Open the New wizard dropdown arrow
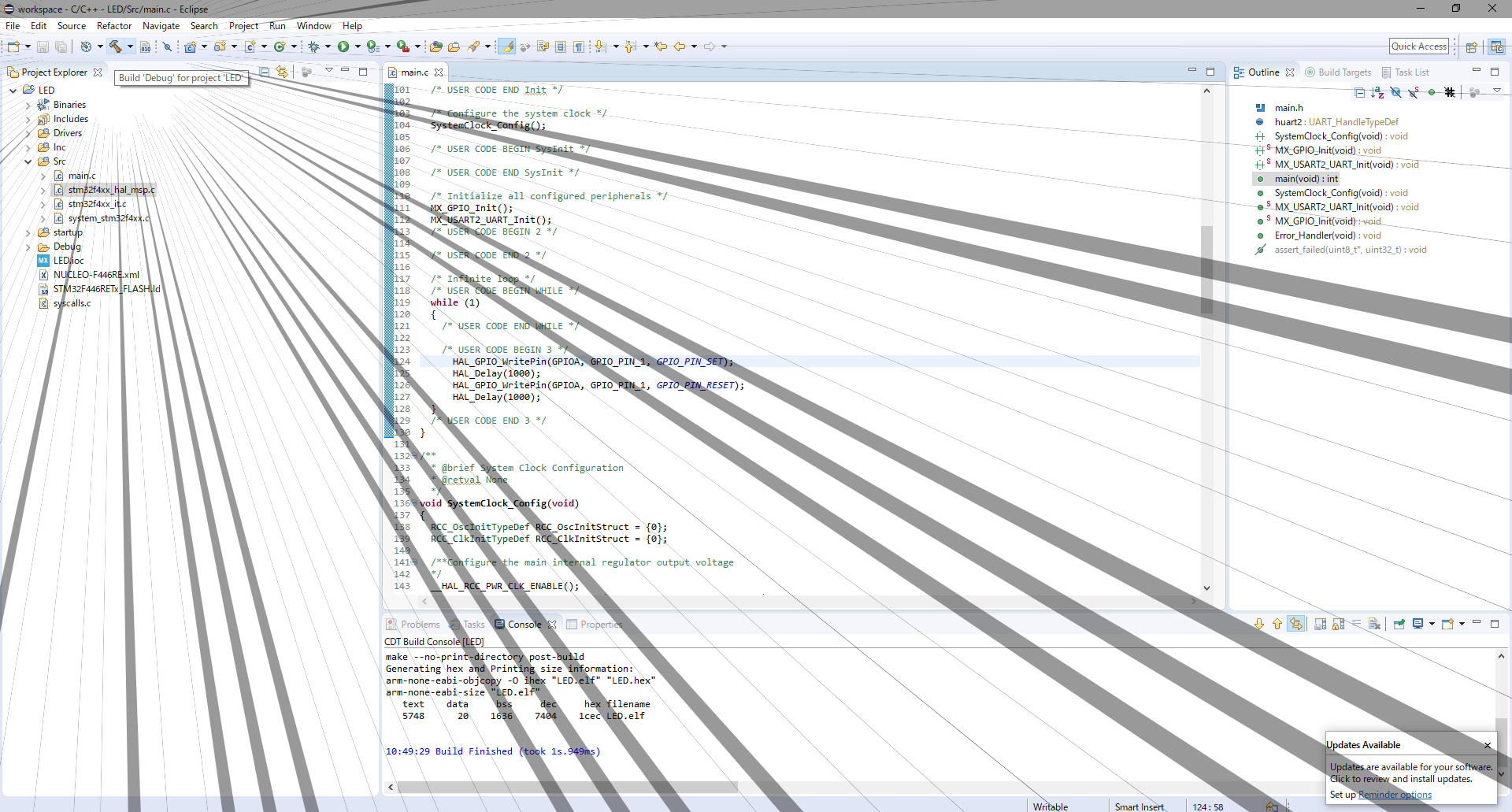1512x812 pixels. click(x=28, y=46)
